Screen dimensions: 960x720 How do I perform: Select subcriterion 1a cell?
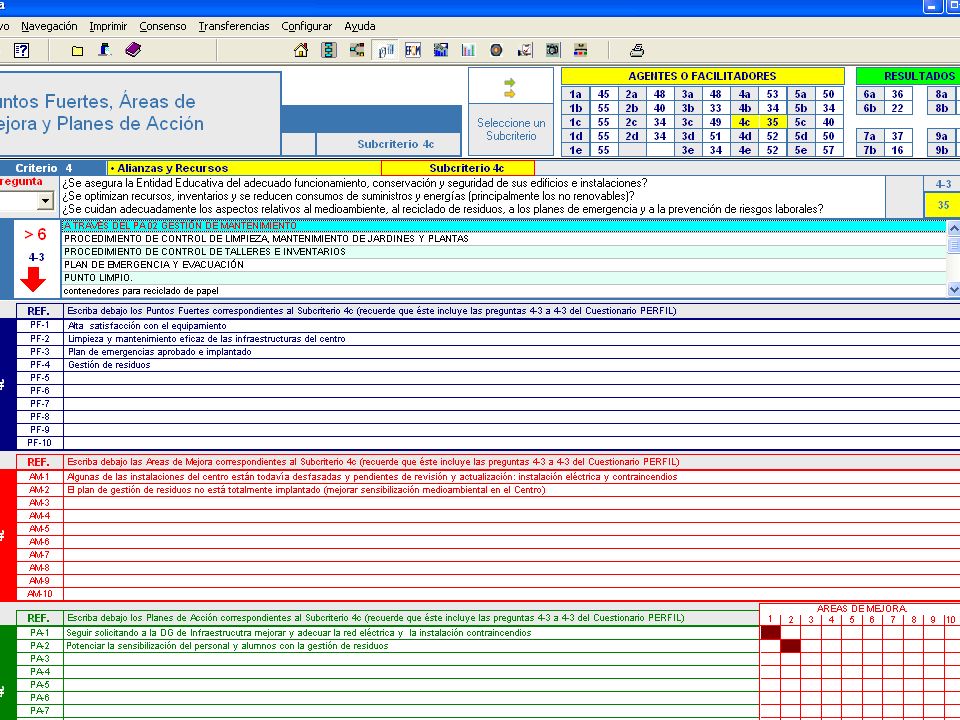(576, 94)
